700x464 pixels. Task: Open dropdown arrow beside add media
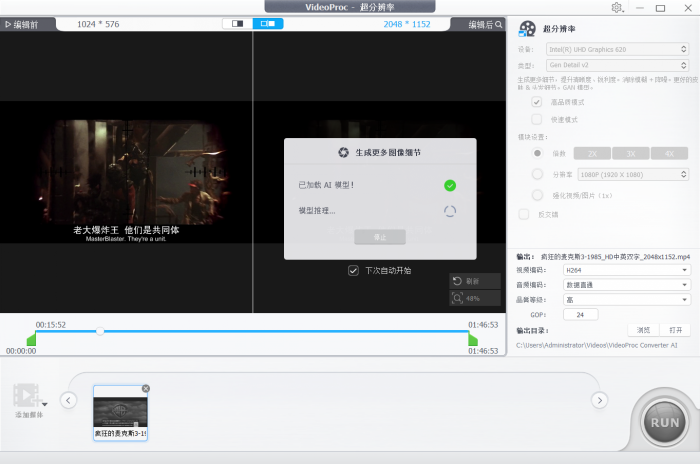[45, 405]
